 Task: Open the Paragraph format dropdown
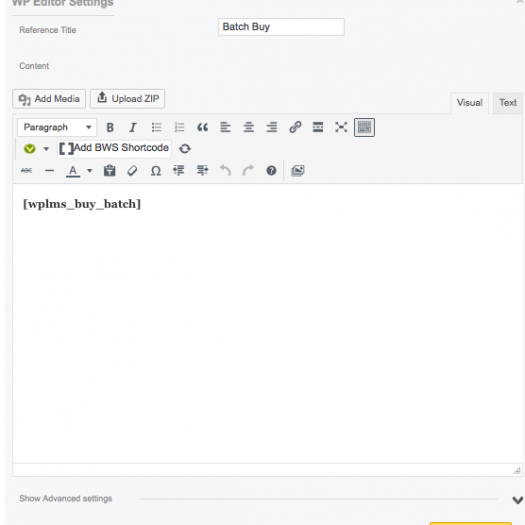57,127
